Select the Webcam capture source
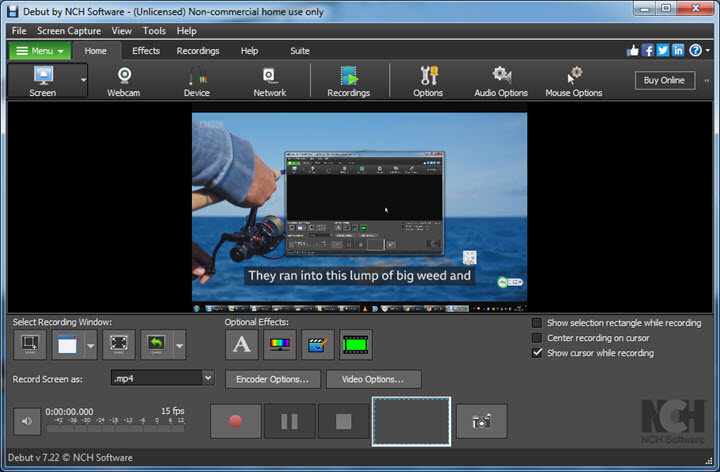 pyautogui.click(x=125, y=80)
